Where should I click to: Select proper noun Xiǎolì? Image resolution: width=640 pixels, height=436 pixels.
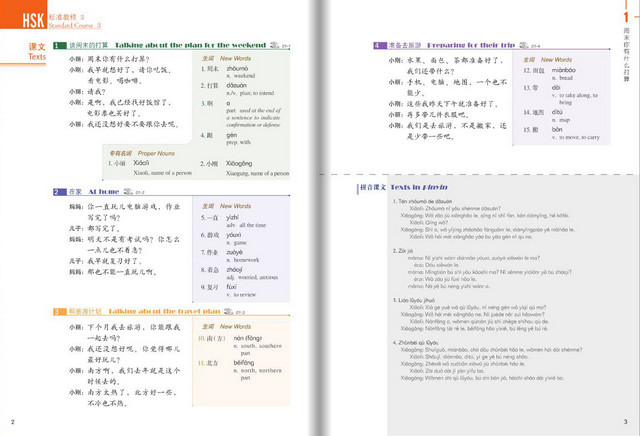tap(141, 163)
